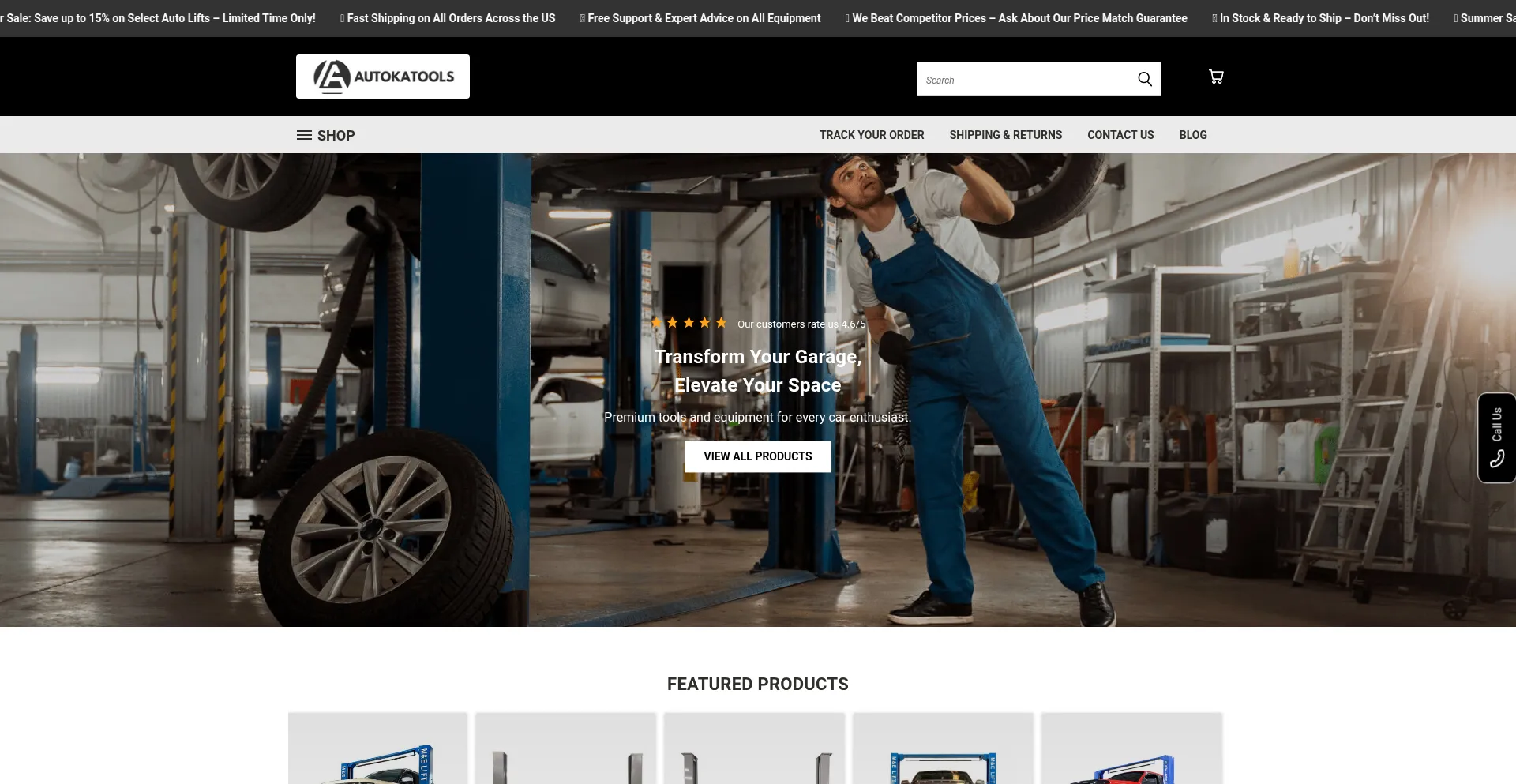Open the second featured product thumbnail
The width and height of the screenshot is (1516, 784).
click(x=565, y=748)
